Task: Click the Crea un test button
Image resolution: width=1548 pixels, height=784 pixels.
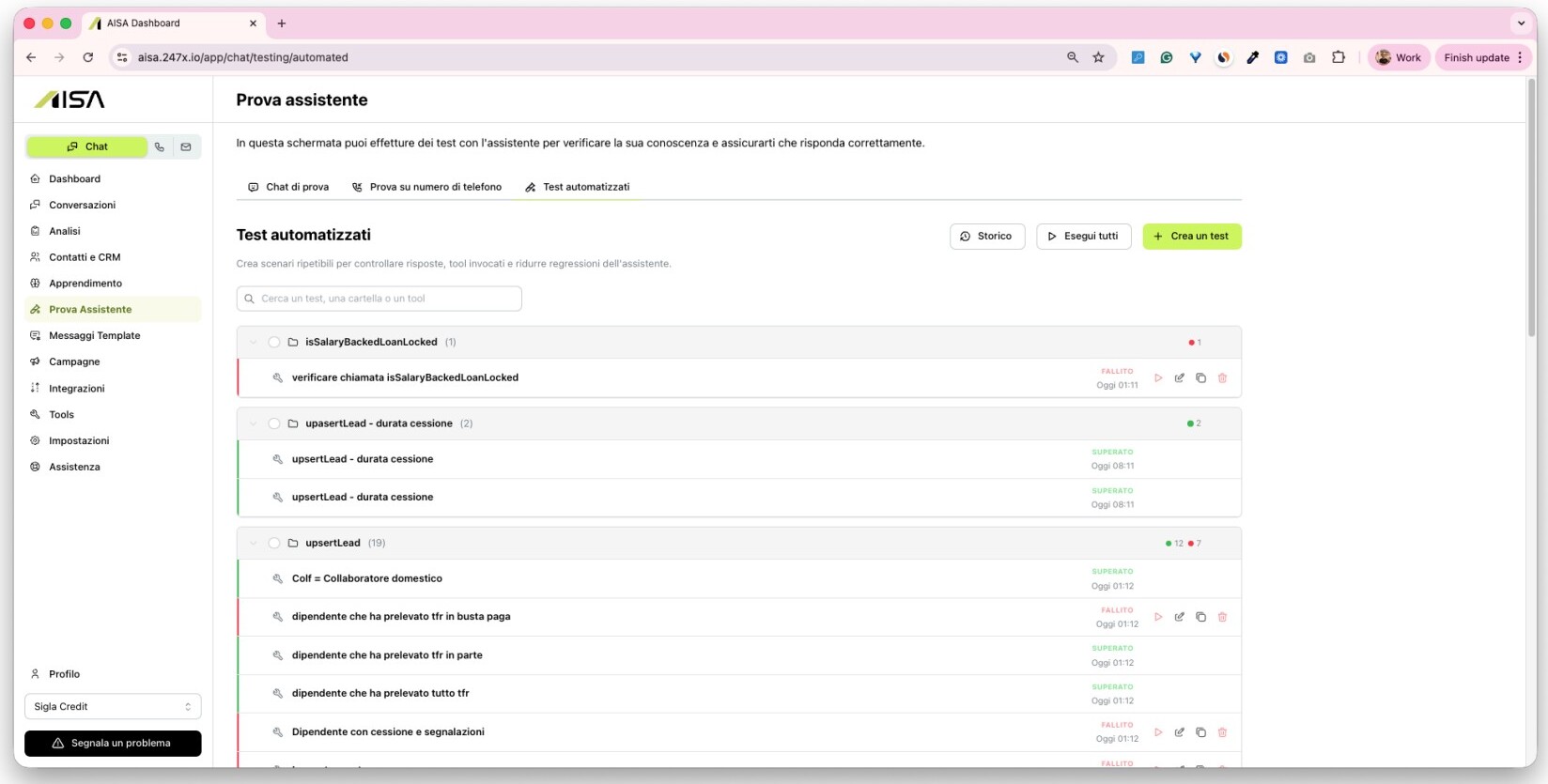Action: [x=1191, y=237]
